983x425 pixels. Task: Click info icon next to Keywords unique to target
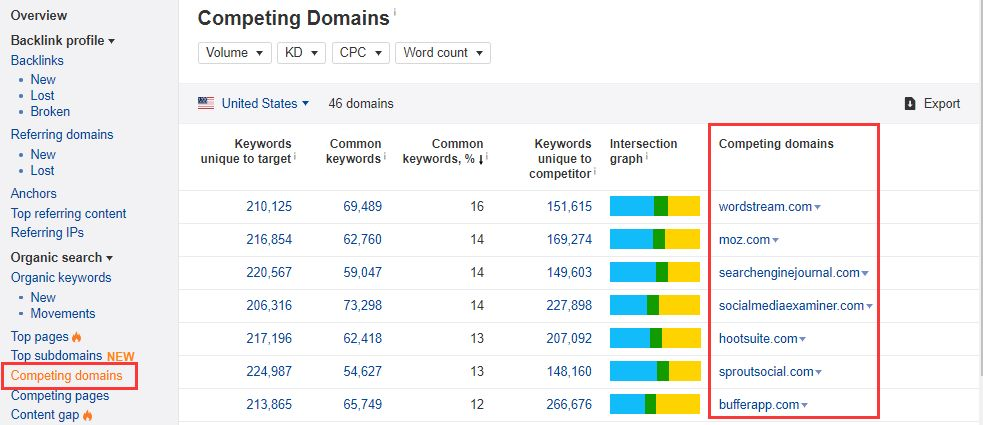[x=295, y=155]
